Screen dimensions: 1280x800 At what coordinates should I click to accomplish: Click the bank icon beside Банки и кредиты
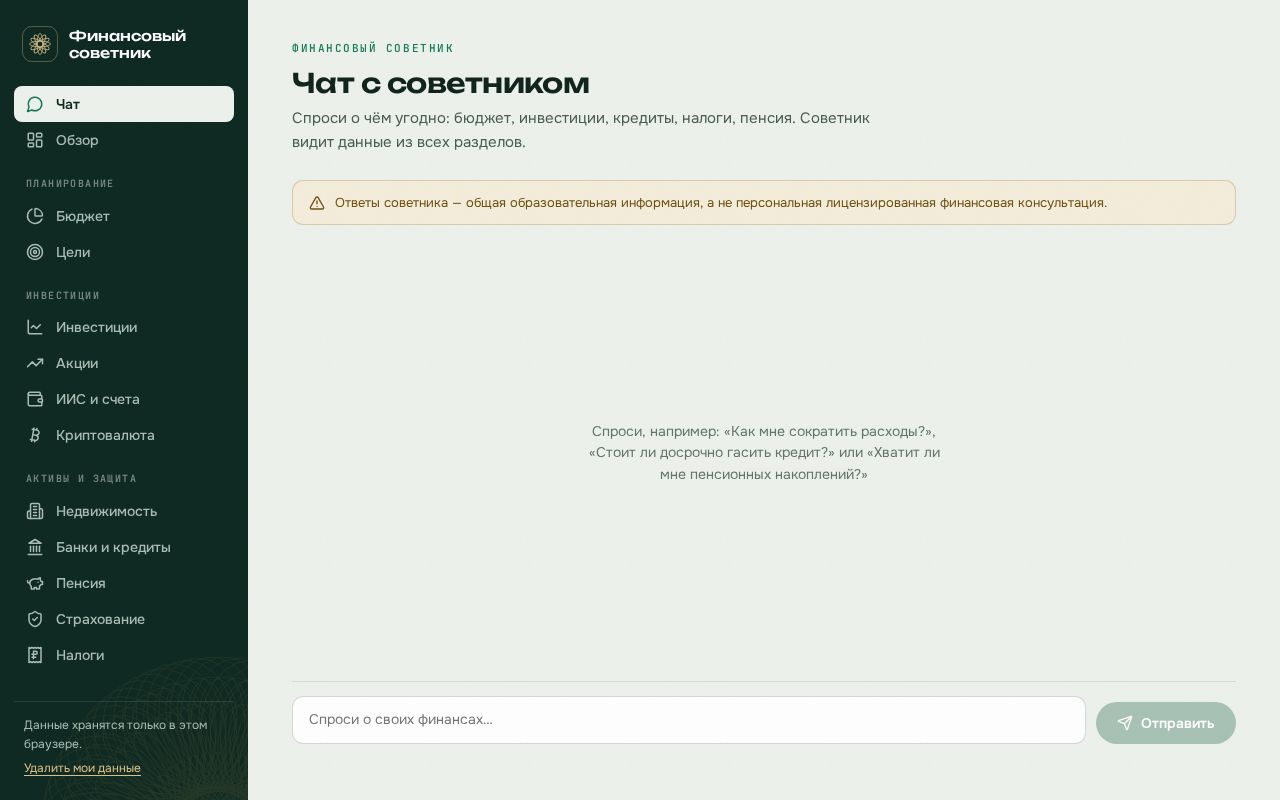[35, 547]
